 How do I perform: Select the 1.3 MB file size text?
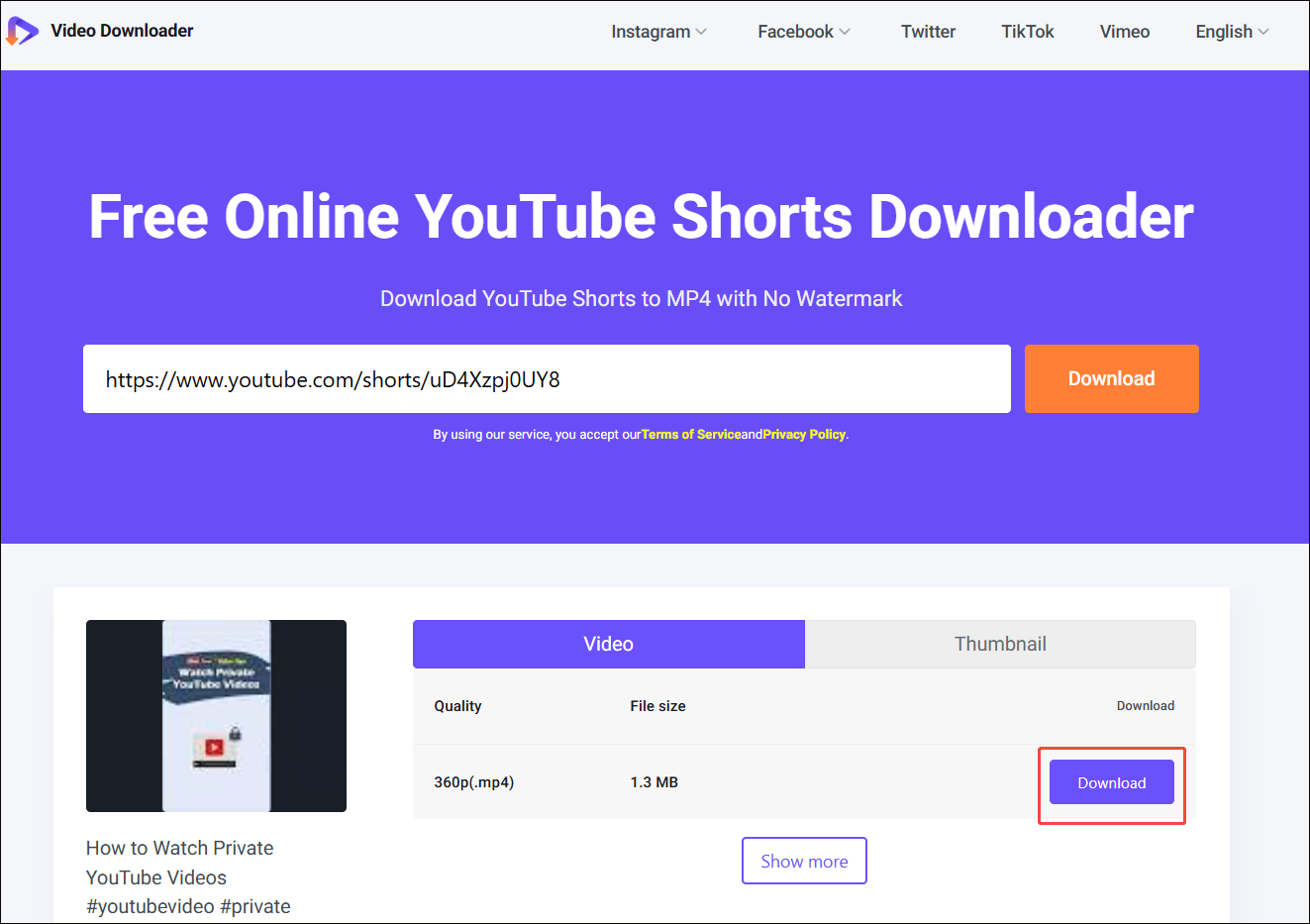(x=654, y=782)
